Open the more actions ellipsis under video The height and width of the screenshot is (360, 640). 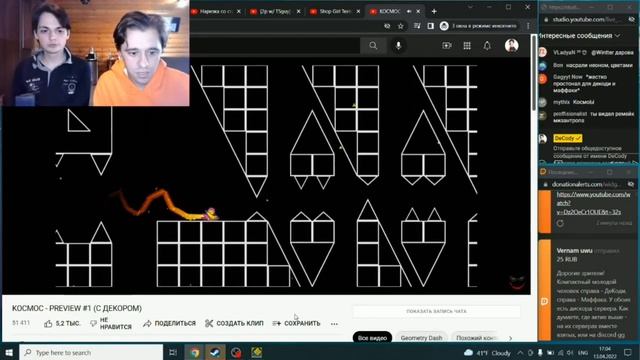pos(334,324)
